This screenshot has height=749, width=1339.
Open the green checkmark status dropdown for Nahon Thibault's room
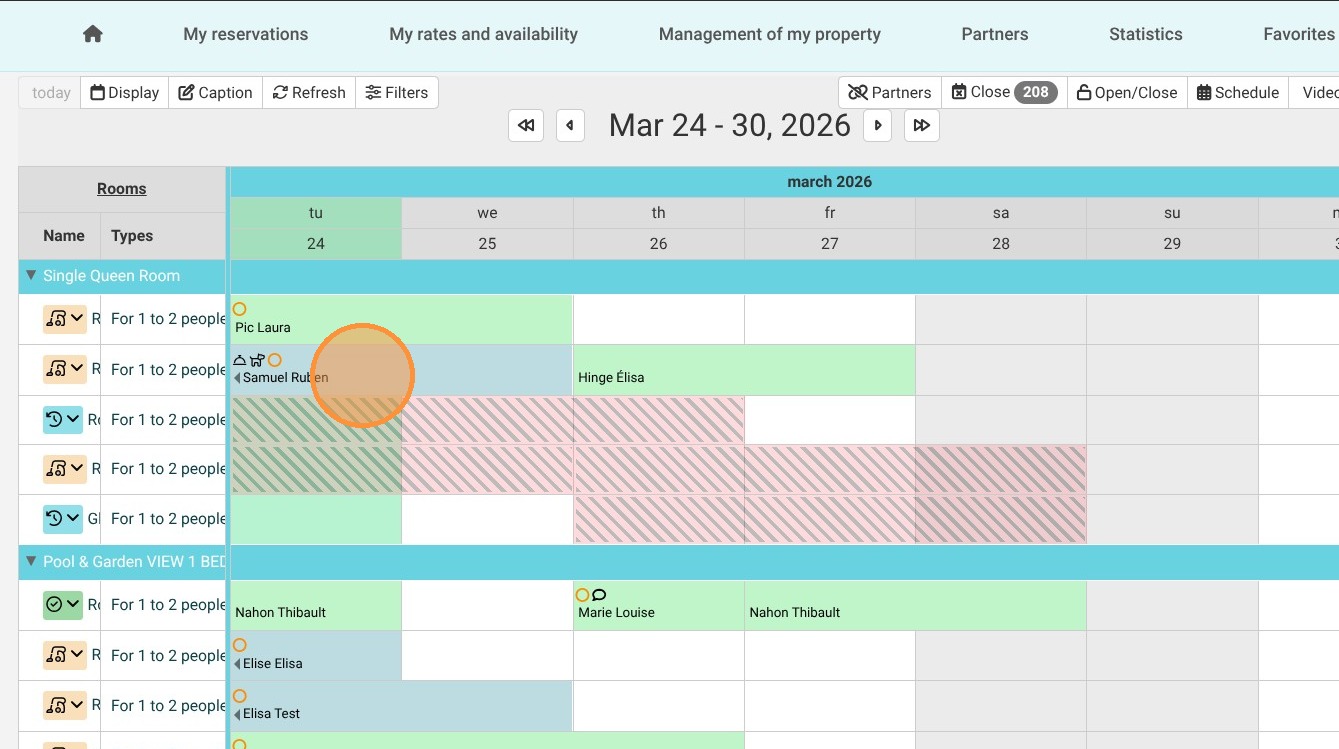(x=63, y=605)
